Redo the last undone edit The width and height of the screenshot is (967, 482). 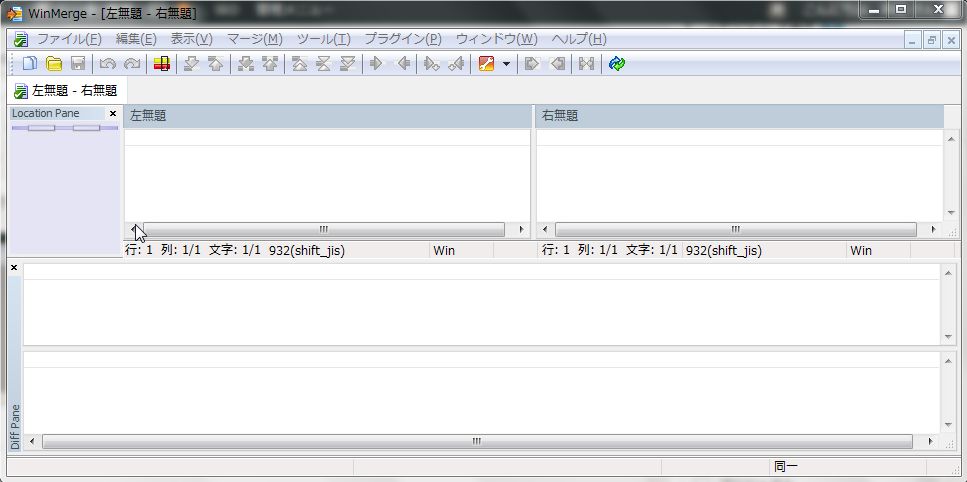point(132,63)
